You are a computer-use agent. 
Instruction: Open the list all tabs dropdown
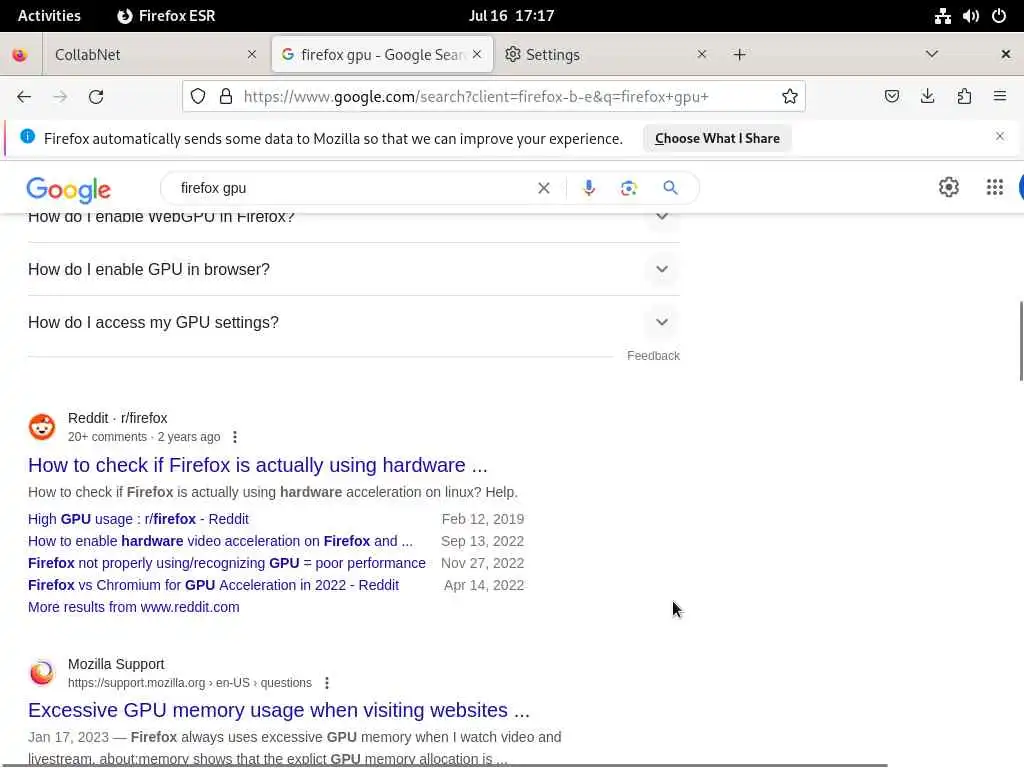click(x=932, y=54)
